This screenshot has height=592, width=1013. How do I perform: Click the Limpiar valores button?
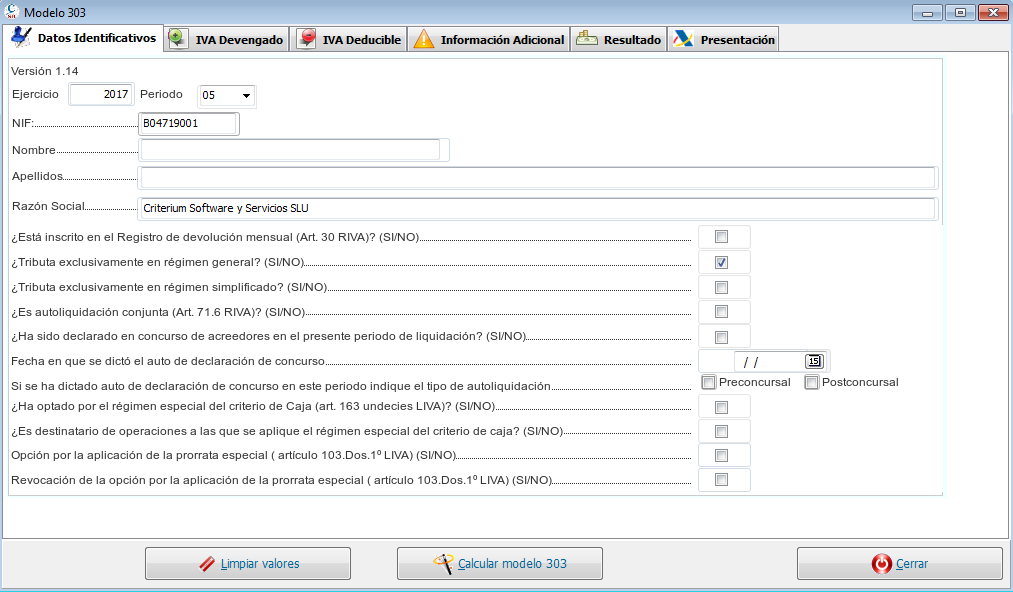point(248,564)
